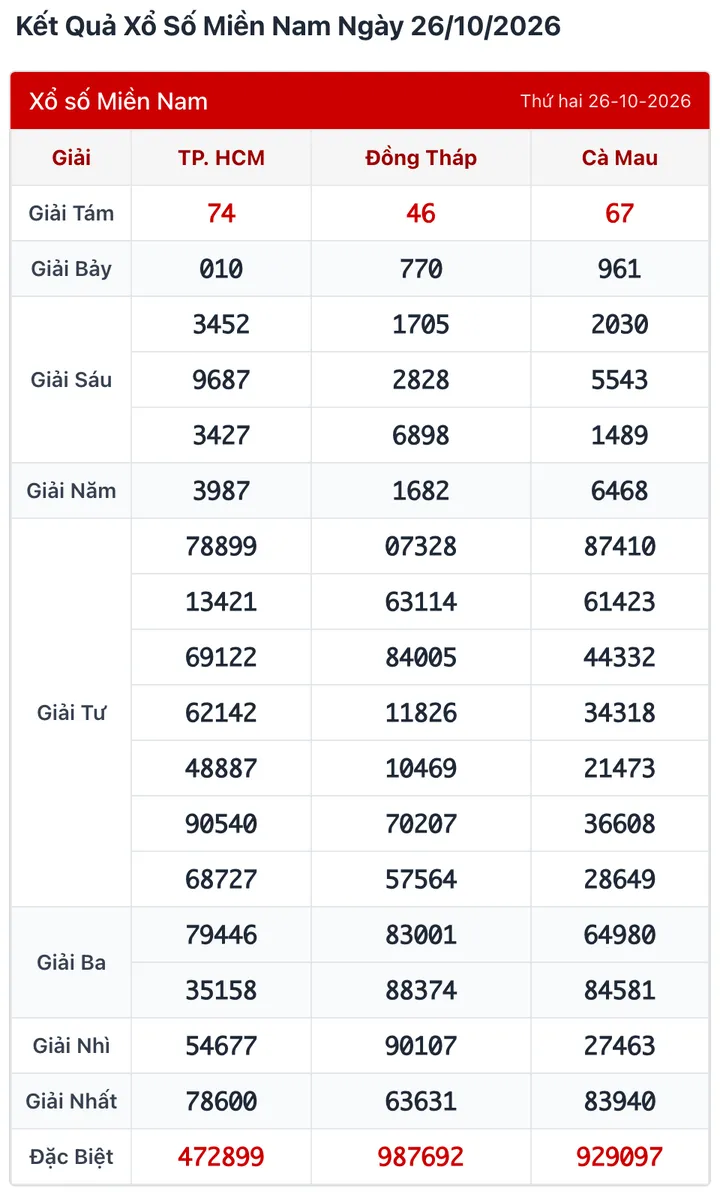This screenshot has height=1200, width=720.
Task: Click the TP. HCM special prize 472899
Action: point(221,1157)
